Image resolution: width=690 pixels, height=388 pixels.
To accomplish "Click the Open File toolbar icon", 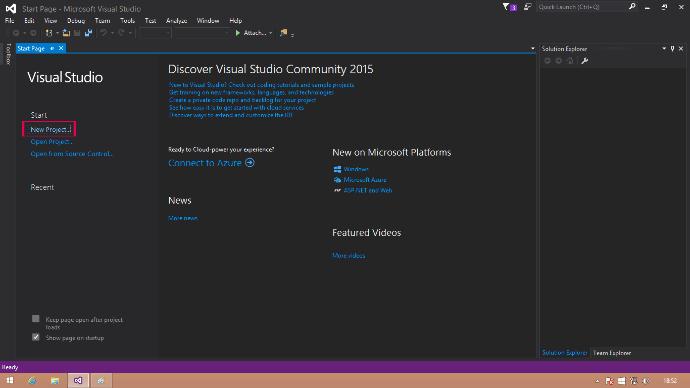I will pyautogui.click(x=66, y=33).
